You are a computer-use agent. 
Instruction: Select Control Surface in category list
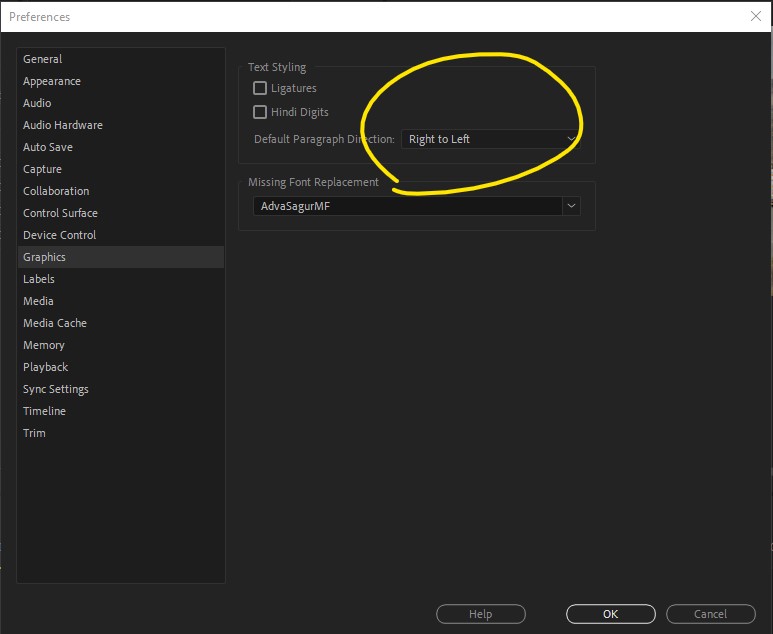60,213
